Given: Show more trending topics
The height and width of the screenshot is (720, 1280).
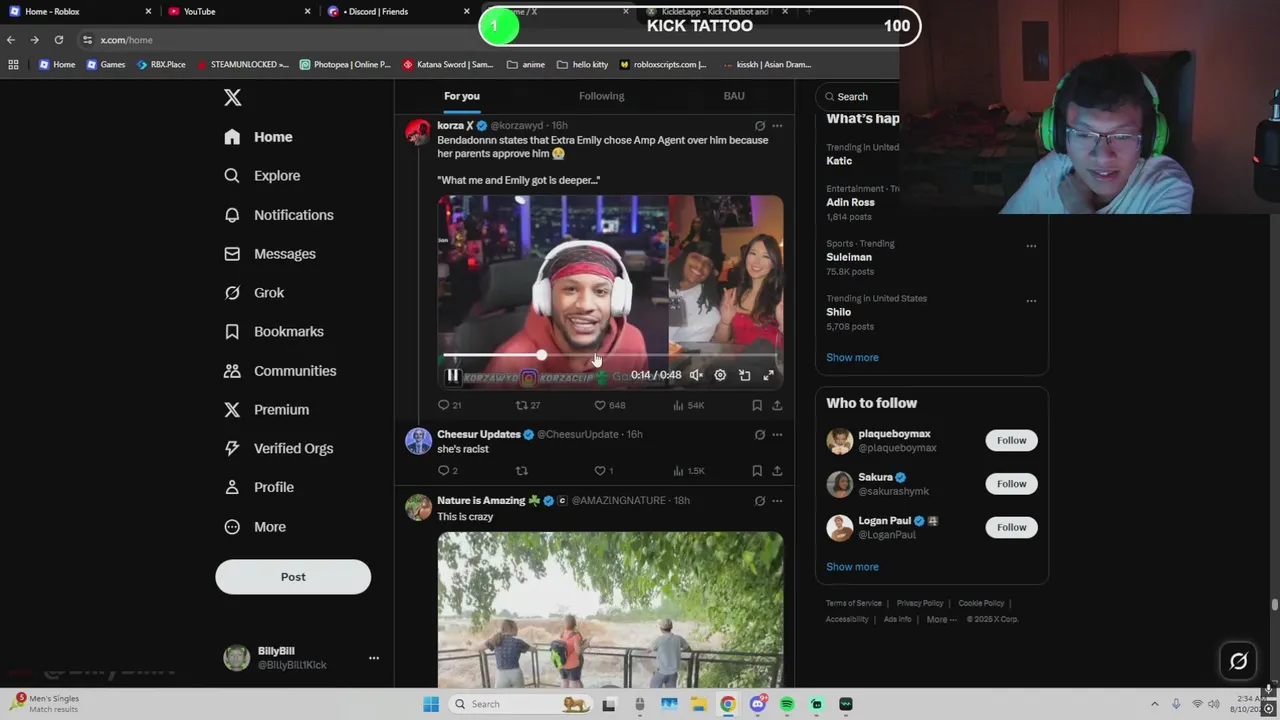Looking at the screenshot, I should [x=852, y=358].
